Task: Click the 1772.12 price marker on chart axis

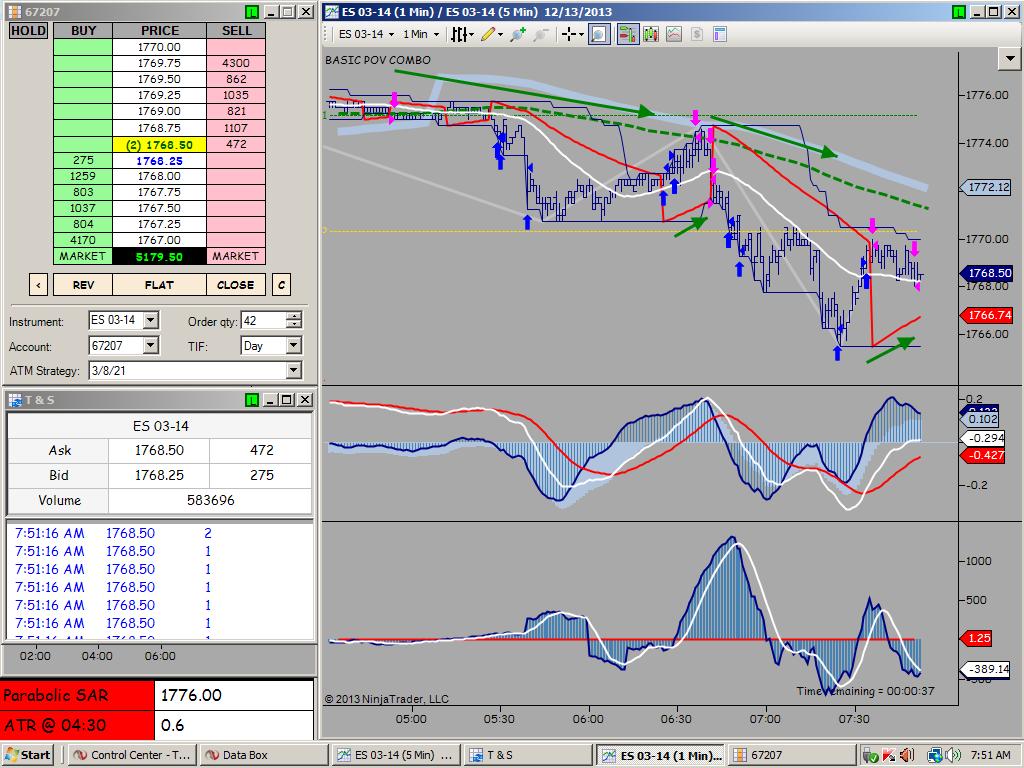Action: 986,187
